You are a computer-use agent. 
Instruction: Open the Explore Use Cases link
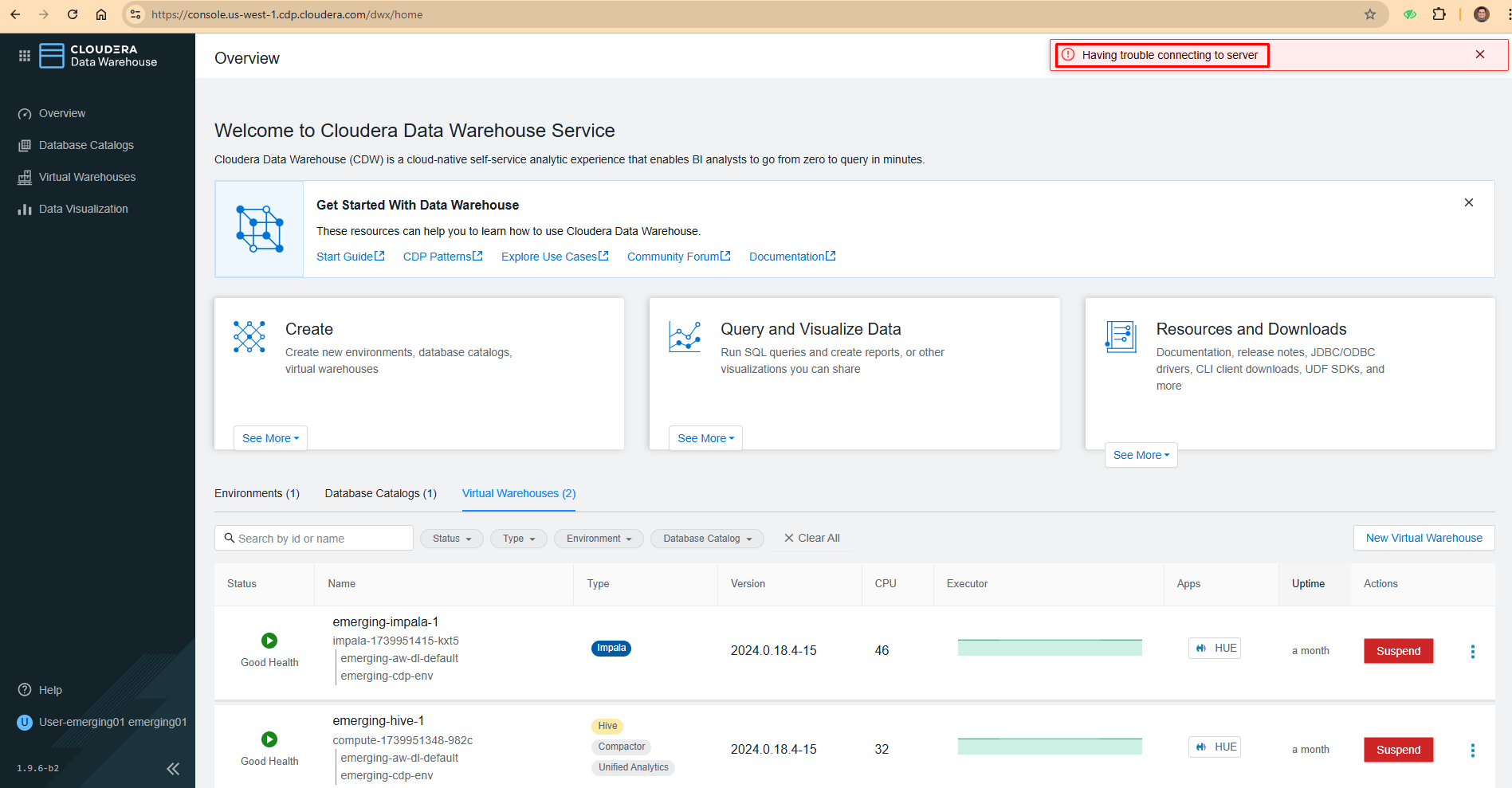[555, 257]
